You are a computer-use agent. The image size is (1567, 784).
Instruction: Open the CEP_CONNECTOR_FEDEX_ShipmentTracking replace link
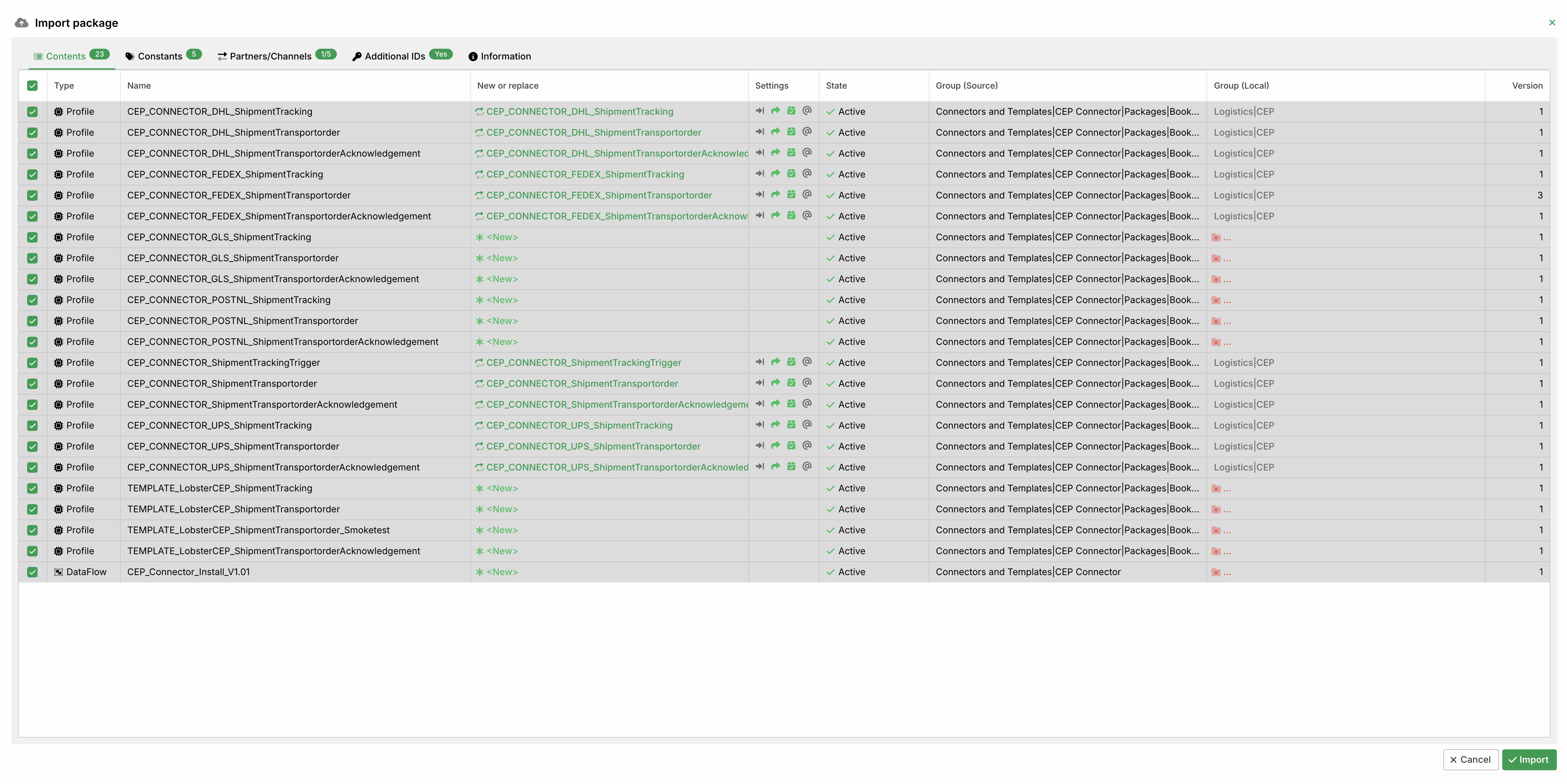(585, 175)
